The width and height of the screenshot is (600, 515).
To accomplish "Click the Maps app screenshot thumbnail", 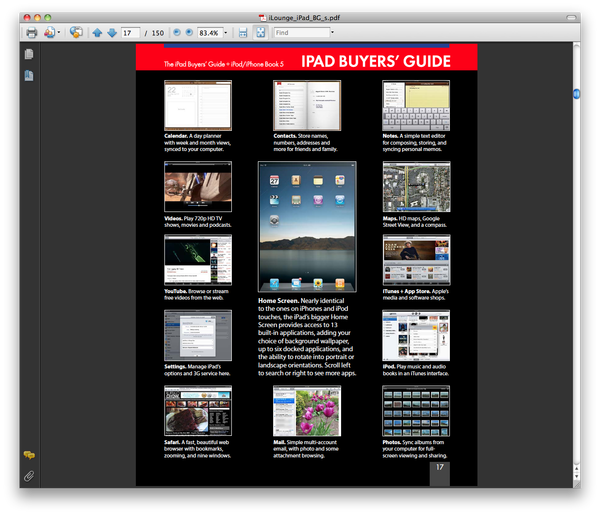I will 416,186.
